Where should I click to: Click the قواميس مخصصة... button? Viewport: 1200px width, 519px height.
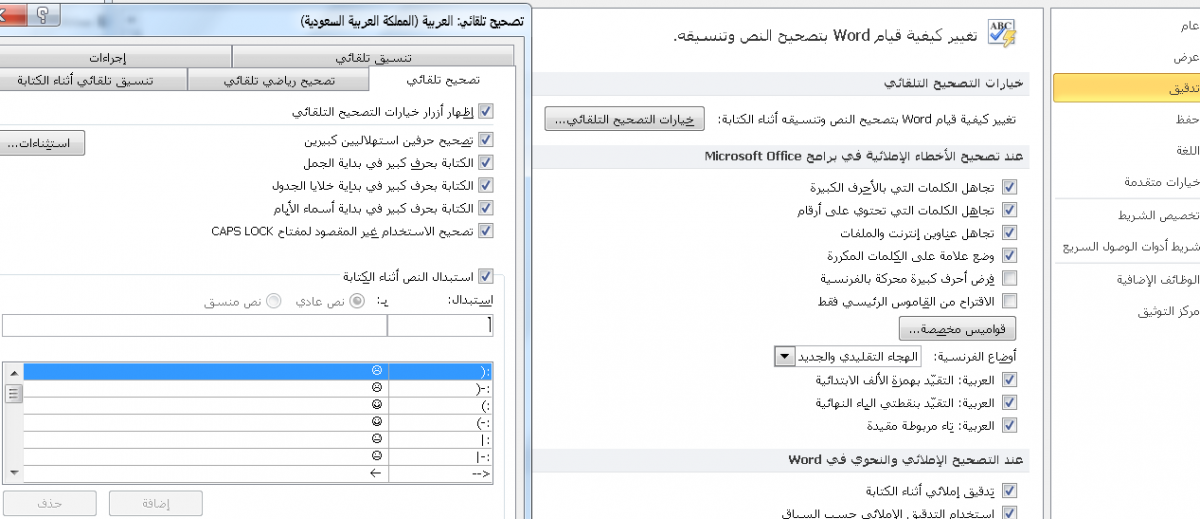957,328
